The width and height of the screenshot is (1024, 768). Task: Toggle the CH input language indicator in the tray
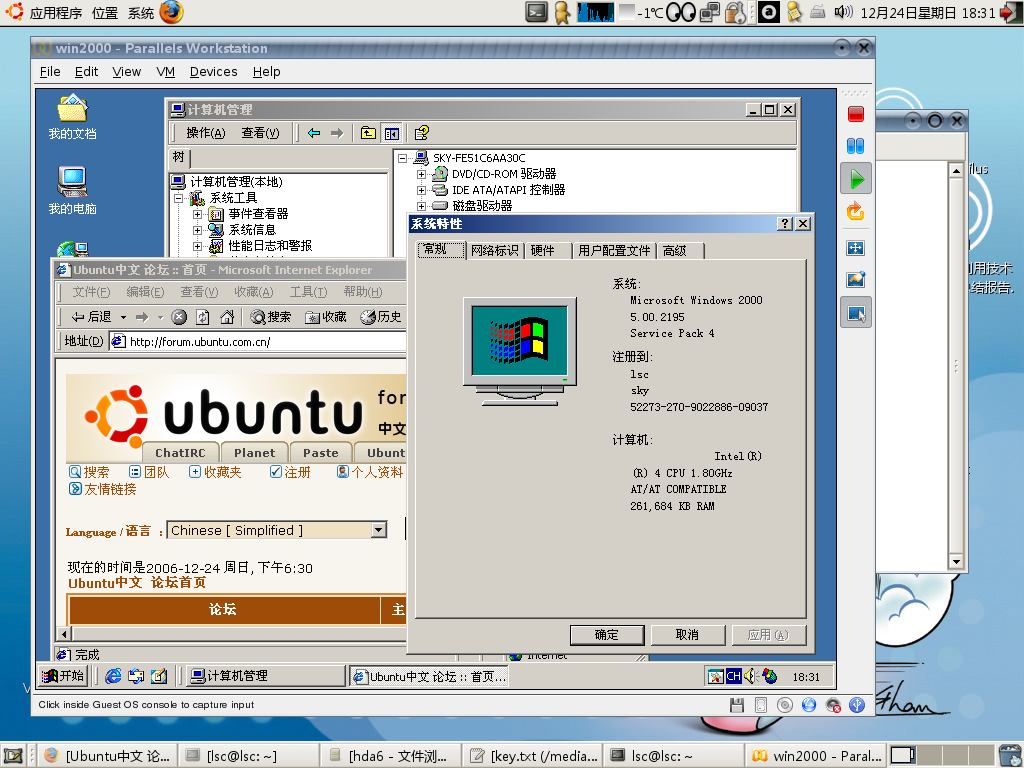pos(733,676)
